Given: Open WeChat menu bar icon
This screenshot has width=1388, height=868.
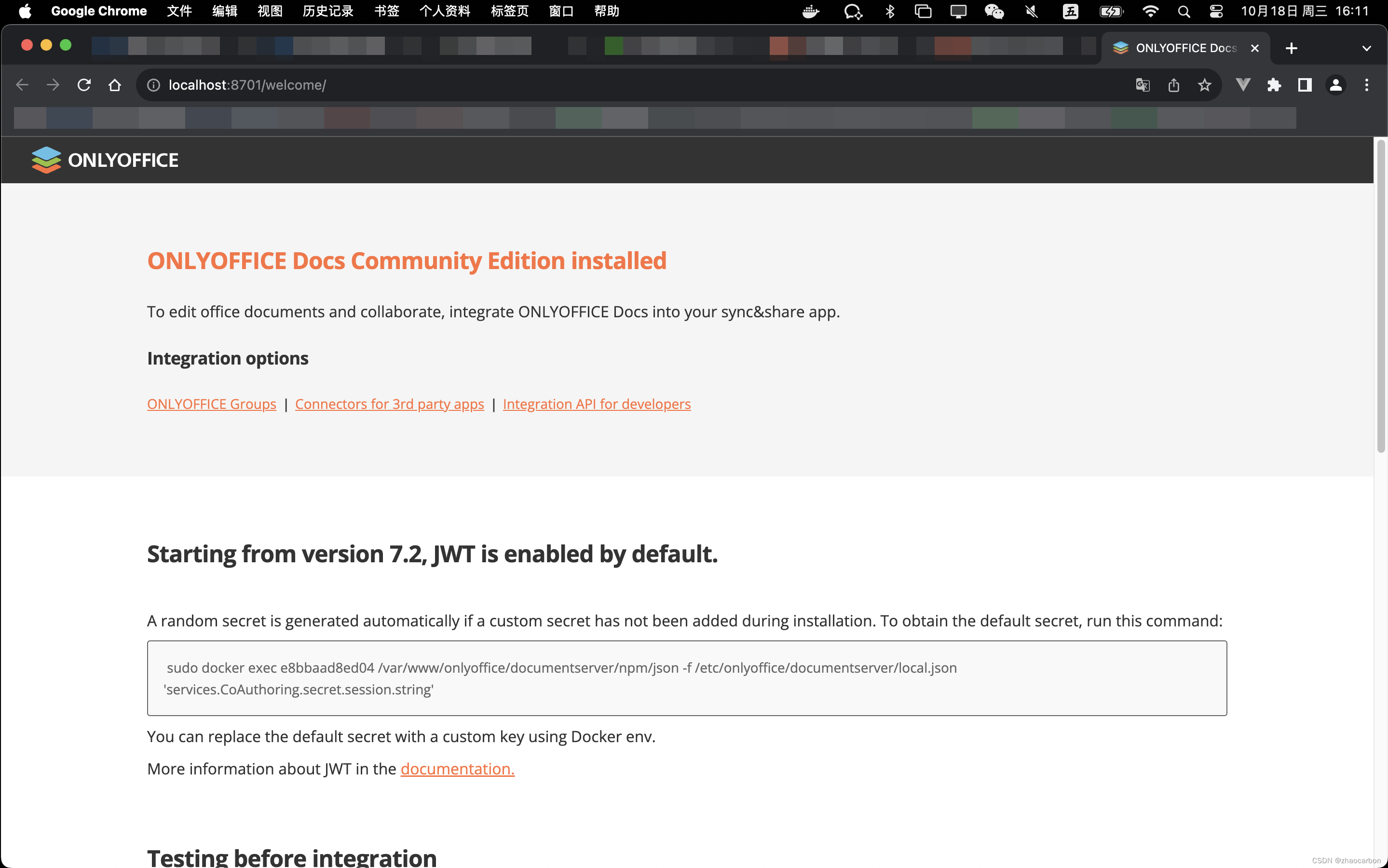Looking at the screenshot, I should (994, 12).
